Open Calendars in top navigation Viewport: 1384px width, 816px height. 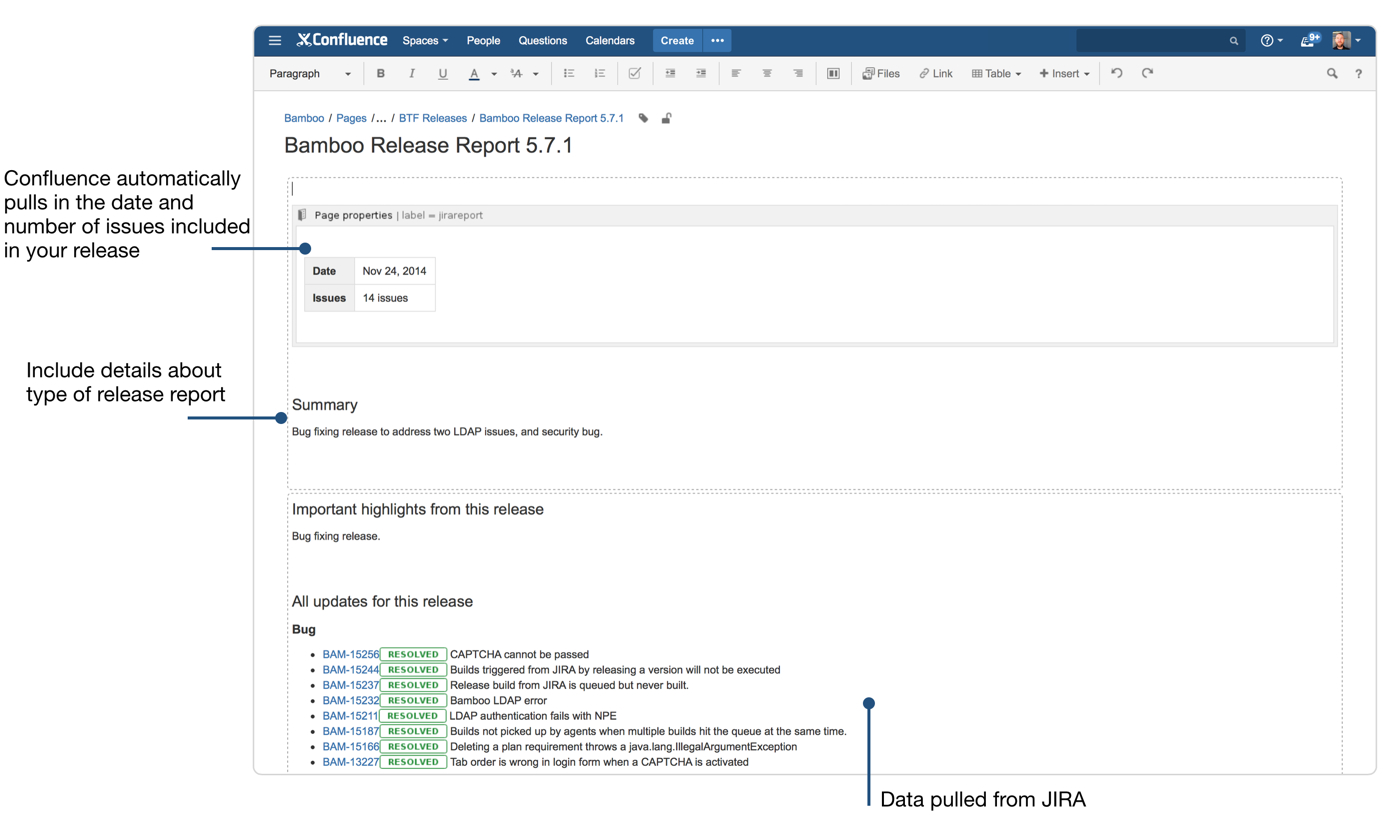[610, 41]
